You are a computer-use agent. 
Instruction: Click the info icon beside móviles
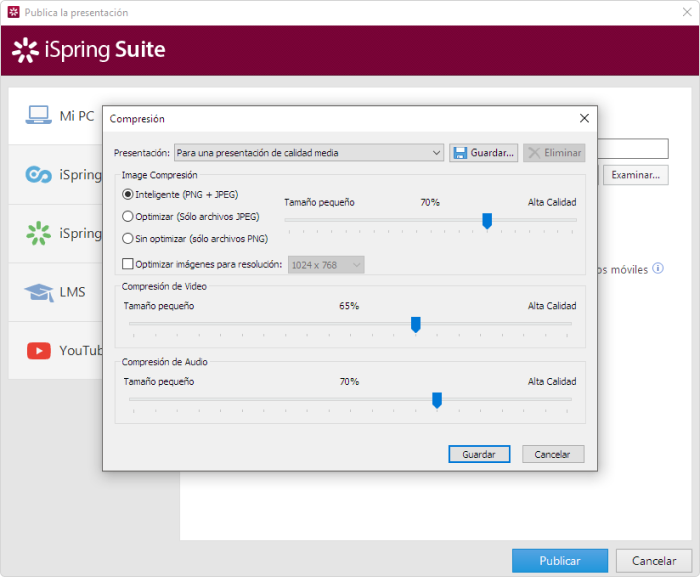pyautogui.click(x=658, y=268)
